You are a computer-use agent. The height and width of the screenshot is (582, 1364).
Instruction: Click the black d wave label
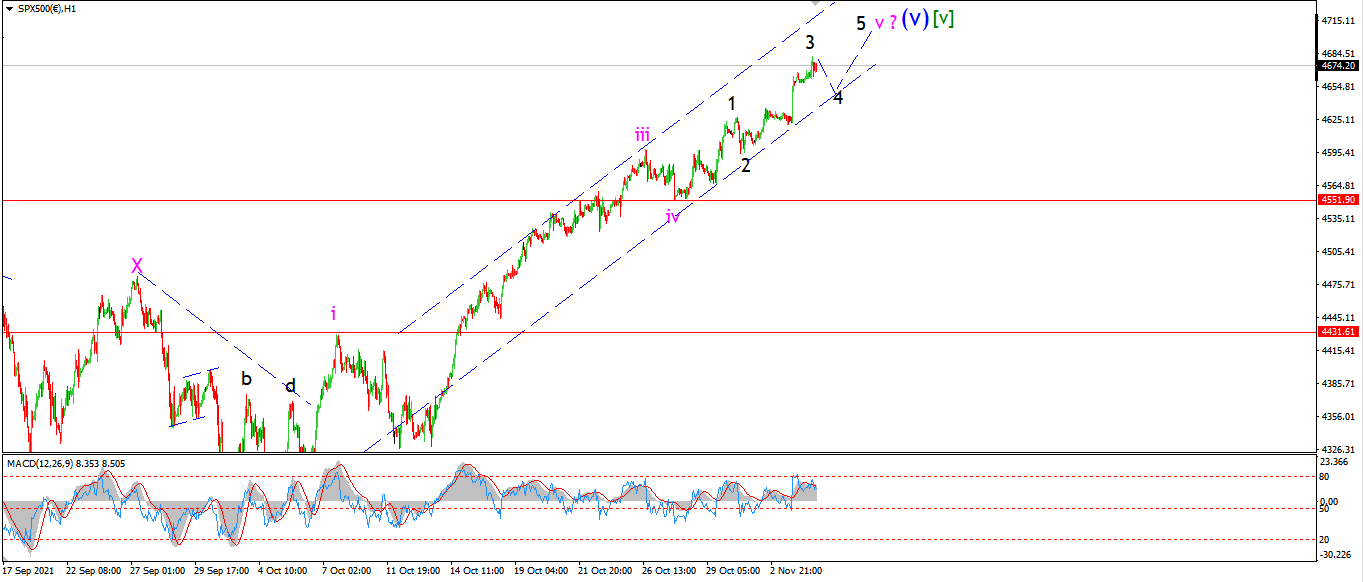290,386
